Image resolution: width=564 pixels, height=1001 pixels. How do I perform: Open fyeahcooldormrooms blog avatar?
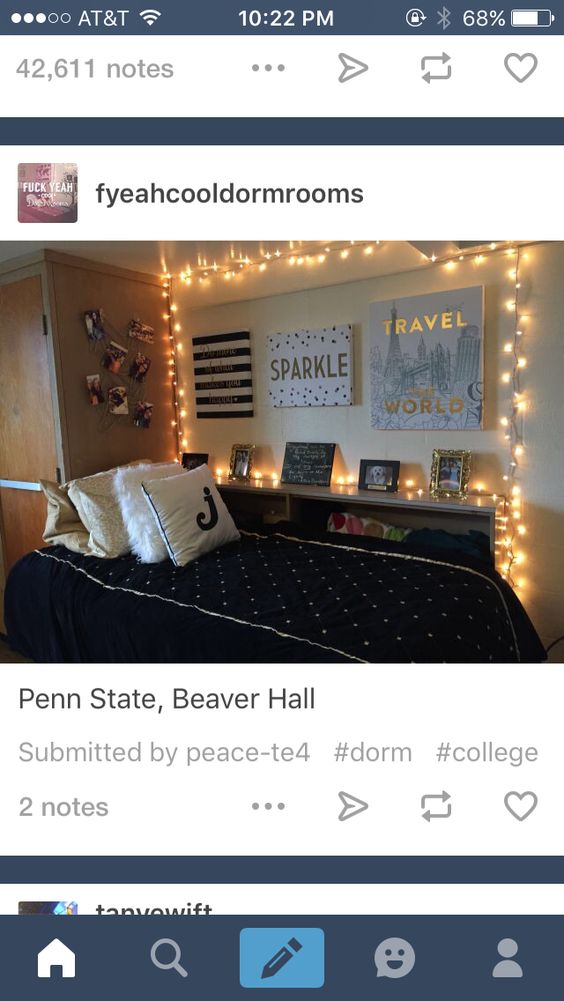click(x=47, y=193)
